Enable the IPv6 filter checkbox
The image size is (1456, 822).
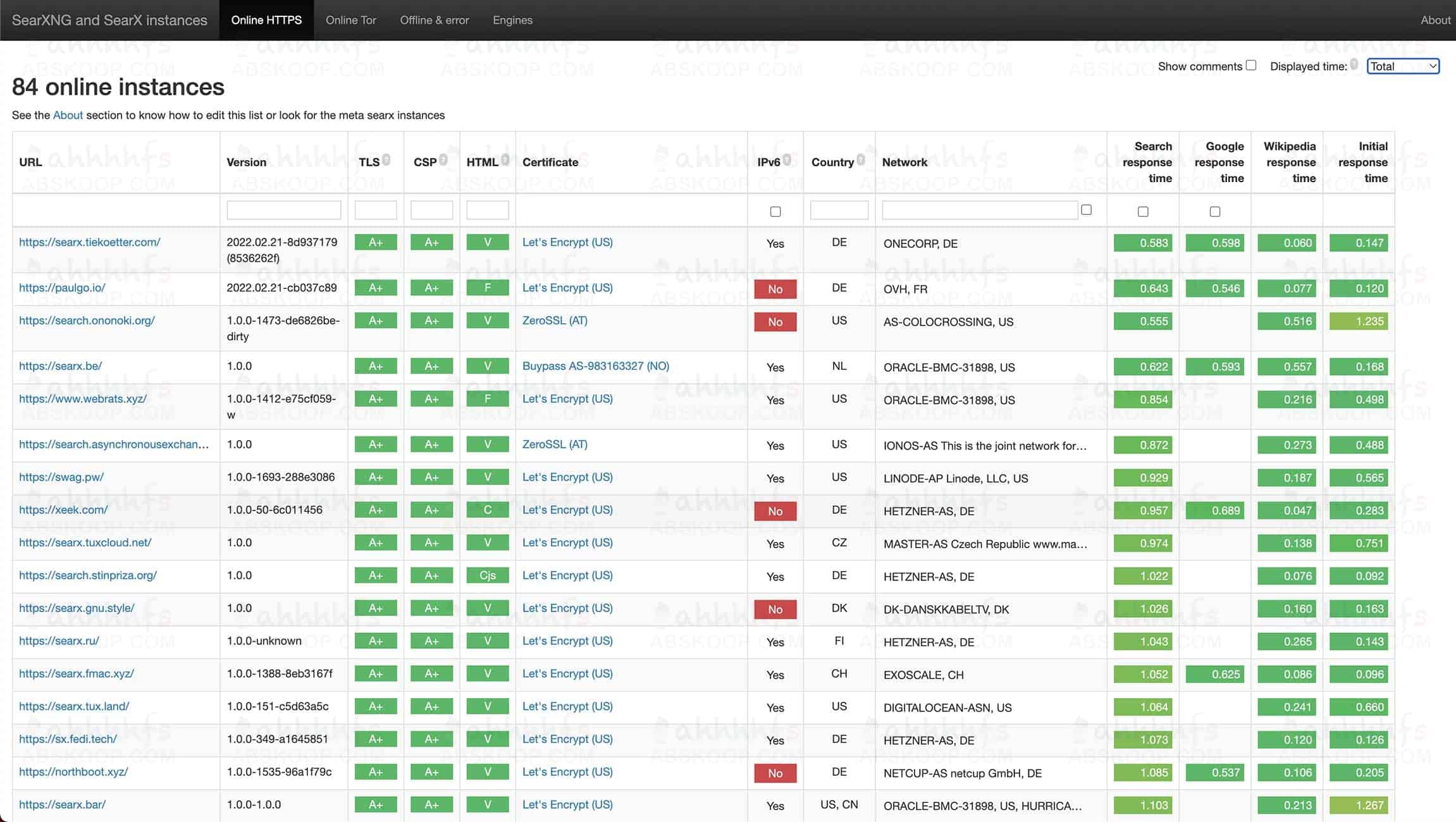(775, 211)
